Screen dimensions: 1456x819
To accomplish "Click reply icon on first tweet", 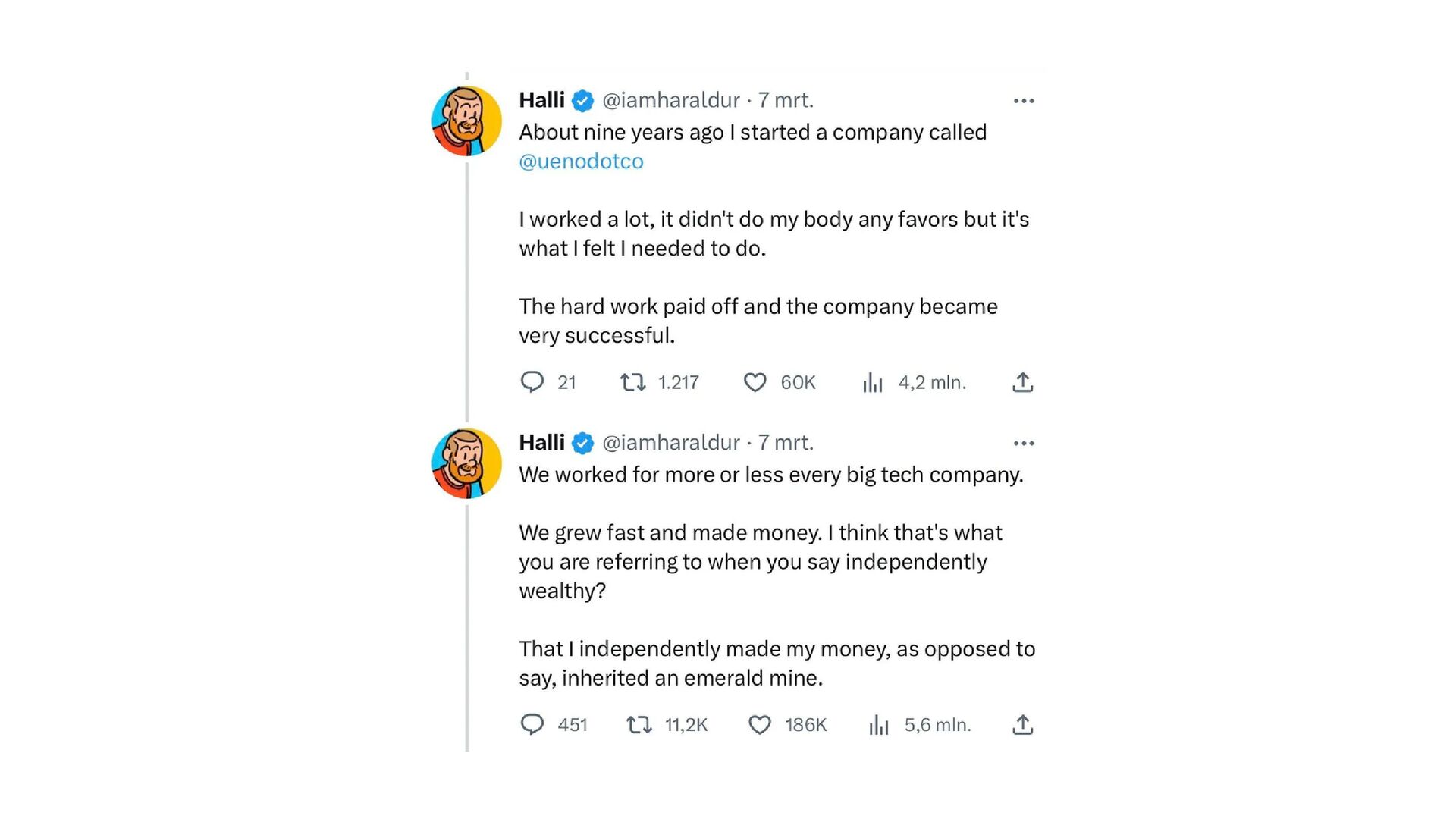I will coord(532,381).
